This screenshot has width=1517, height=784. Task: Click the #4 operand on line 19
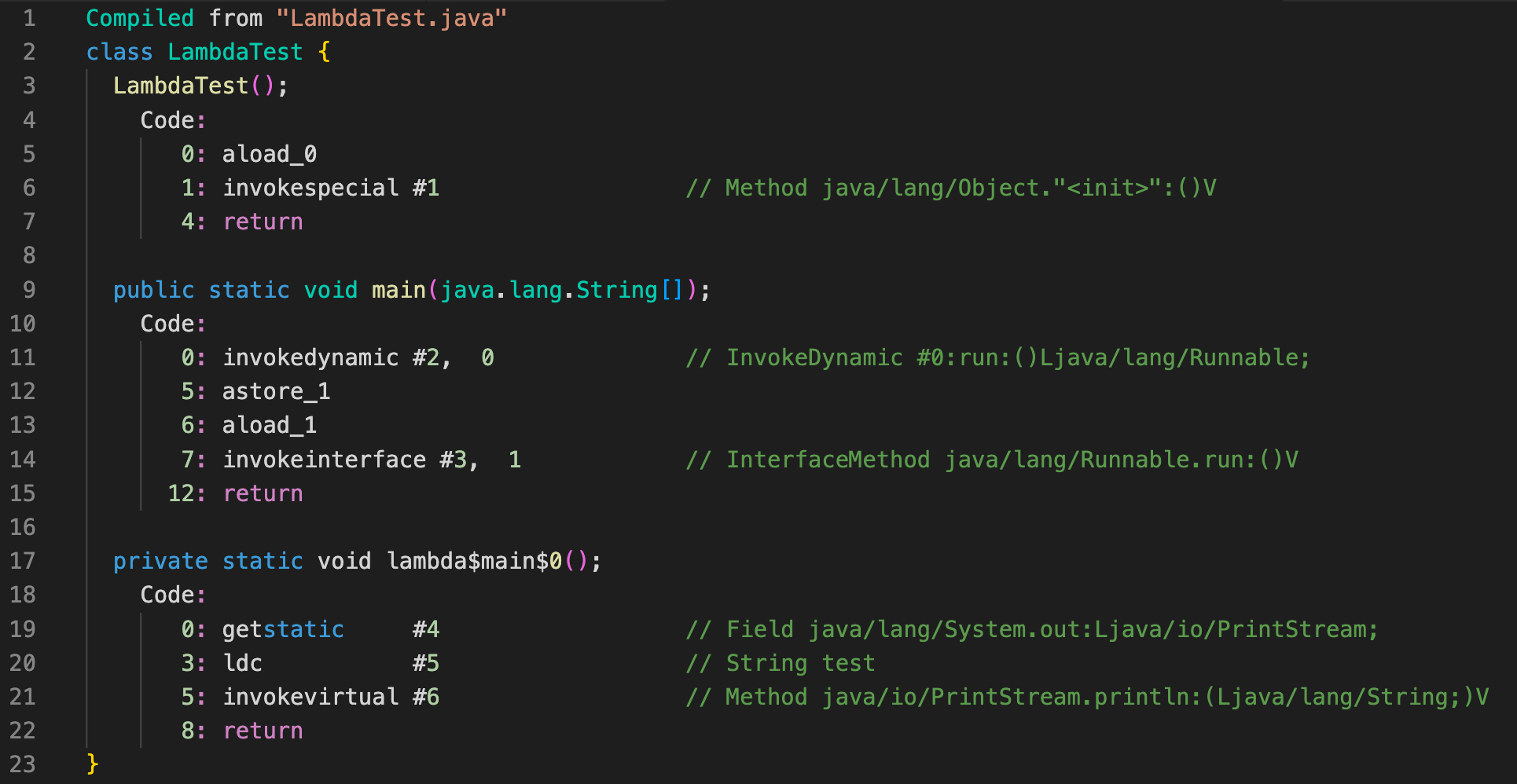(426, 629)
